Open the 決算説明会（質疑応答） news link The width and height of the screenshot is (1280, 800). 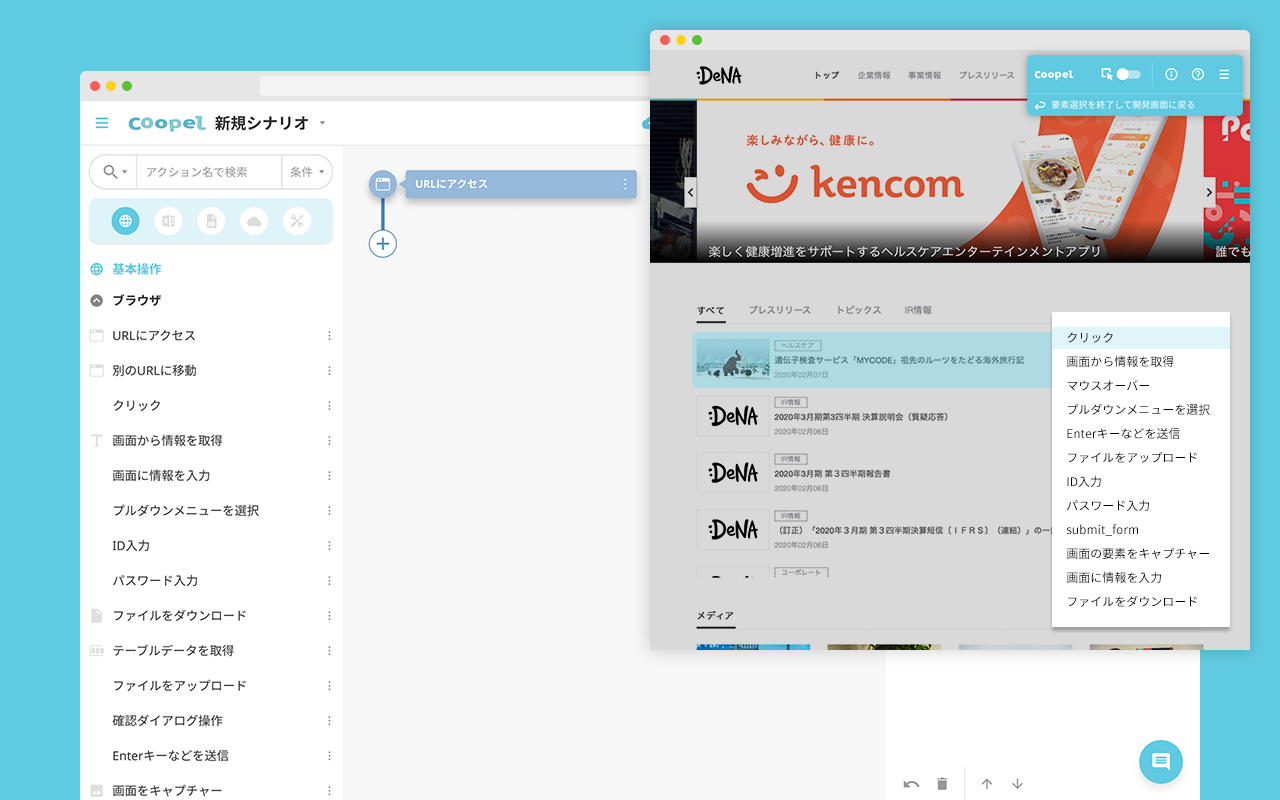tap(861, 416)
